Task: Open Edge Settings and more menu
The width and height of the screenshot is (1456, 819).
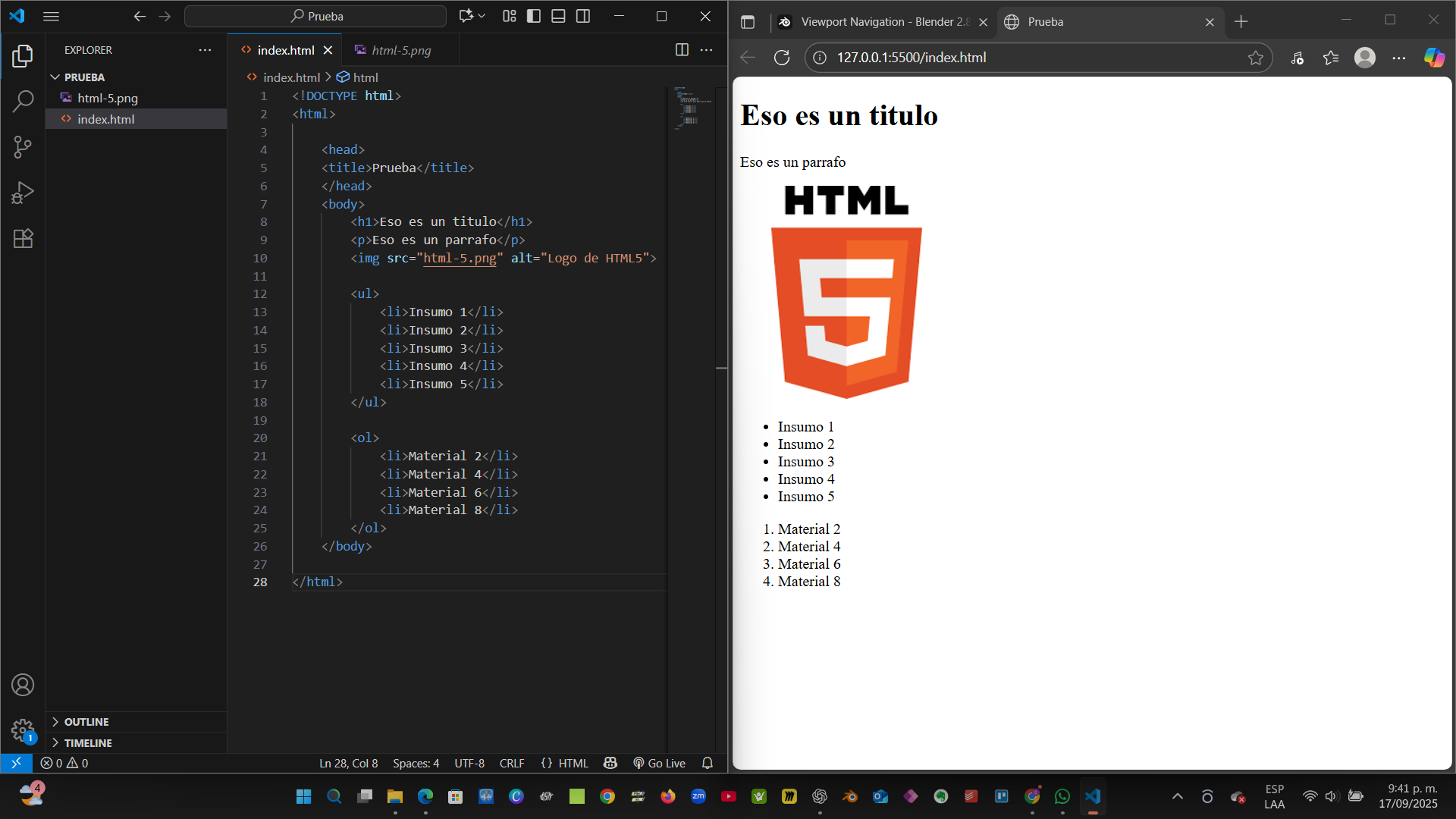Action: point(1399,58)
